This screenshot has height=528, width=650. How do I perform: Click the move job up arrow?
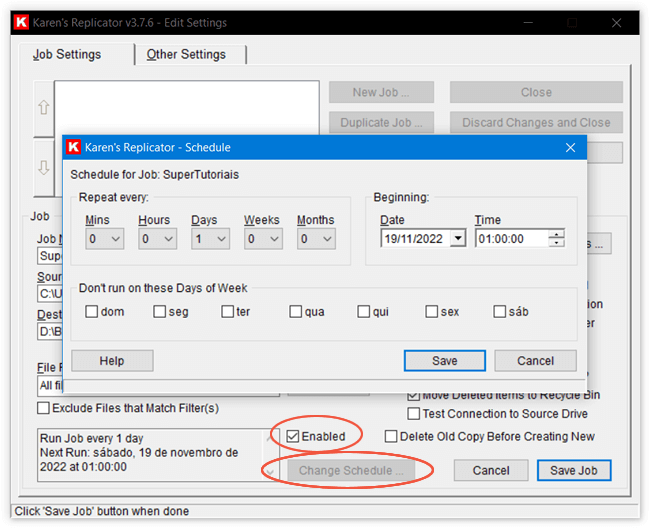(x=43, y=107)
